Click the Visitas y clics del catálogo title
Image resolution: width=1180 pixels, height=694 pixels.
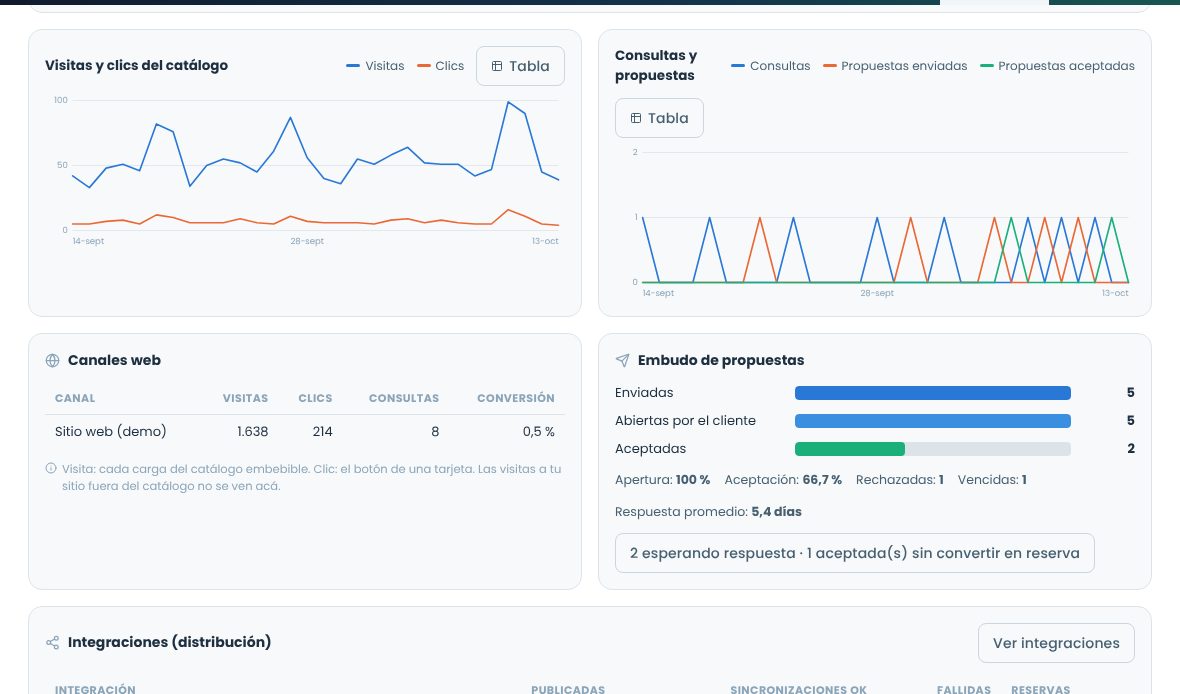click(x=136, y=65)
